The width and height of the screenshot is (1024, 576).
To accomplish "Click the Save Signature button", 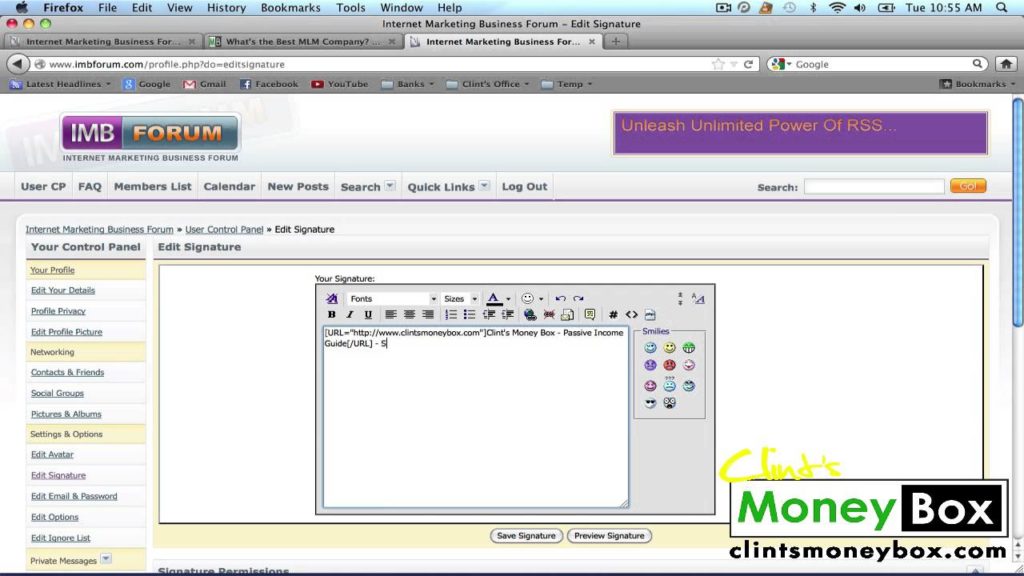I will [x=526, y=536].
